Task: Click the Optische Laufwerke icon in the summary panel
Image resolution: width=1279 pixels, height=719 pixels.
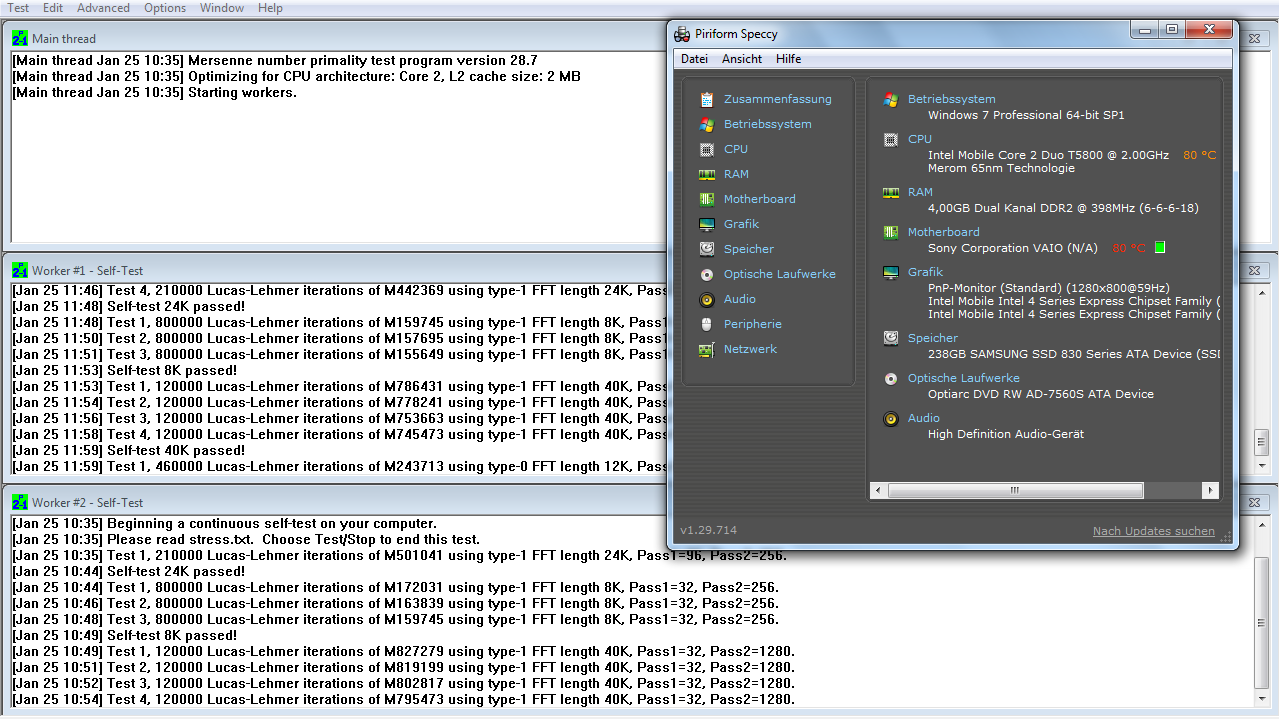Action: [891, 379]
